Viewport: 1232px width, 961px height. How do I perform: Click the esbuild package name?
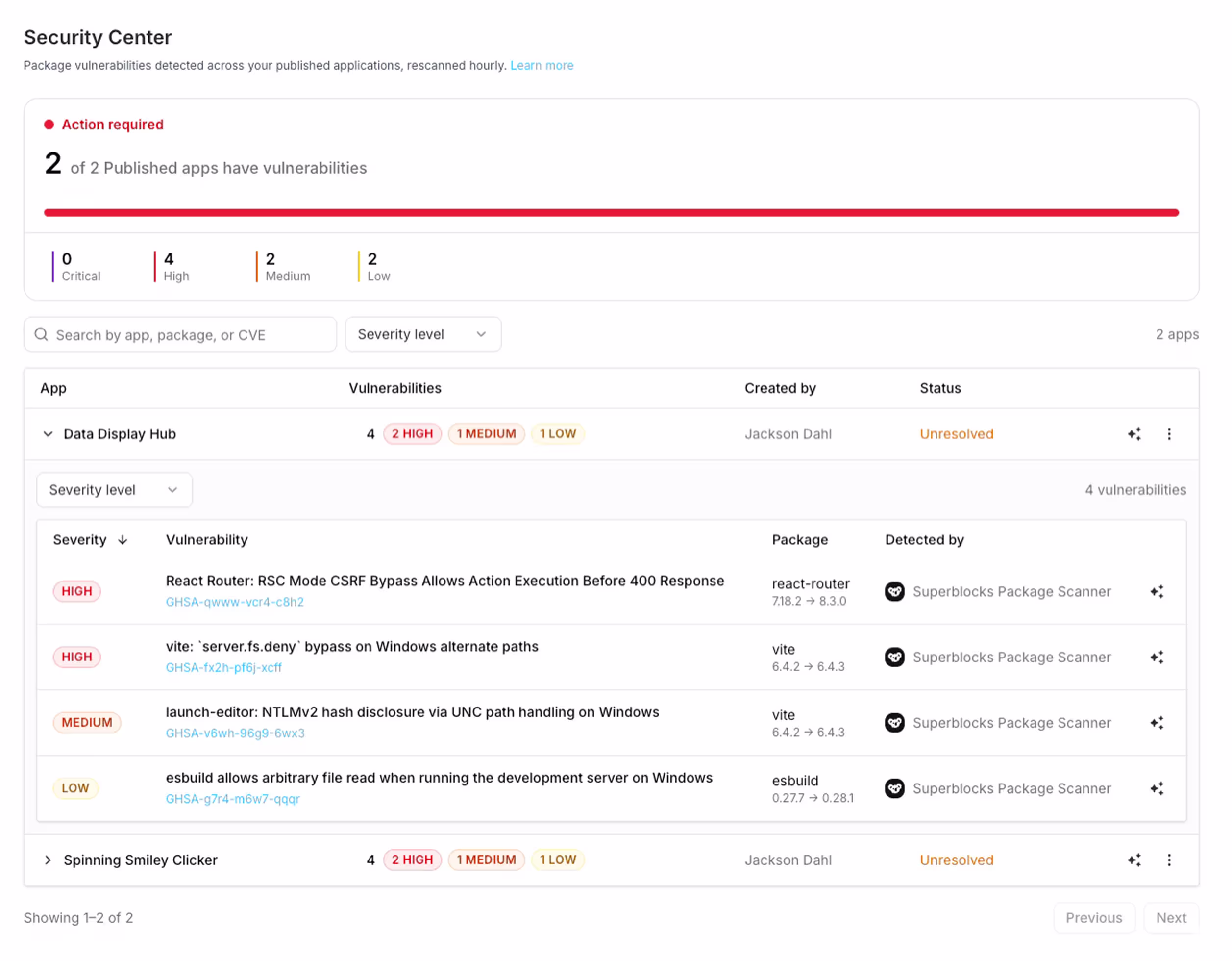click(795, 781)
